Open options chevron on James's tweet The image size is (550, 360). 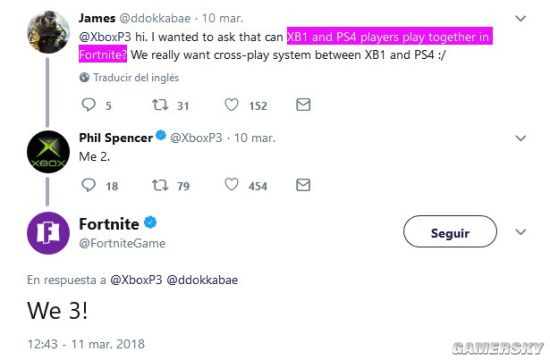point(521,18)
